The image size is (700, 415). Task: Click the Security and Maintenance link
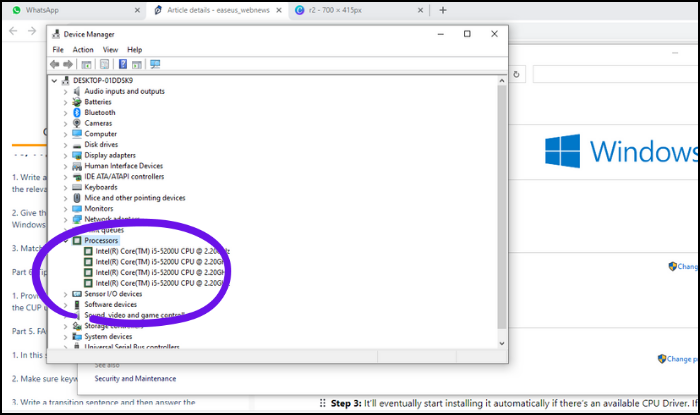tap(135, 378)
